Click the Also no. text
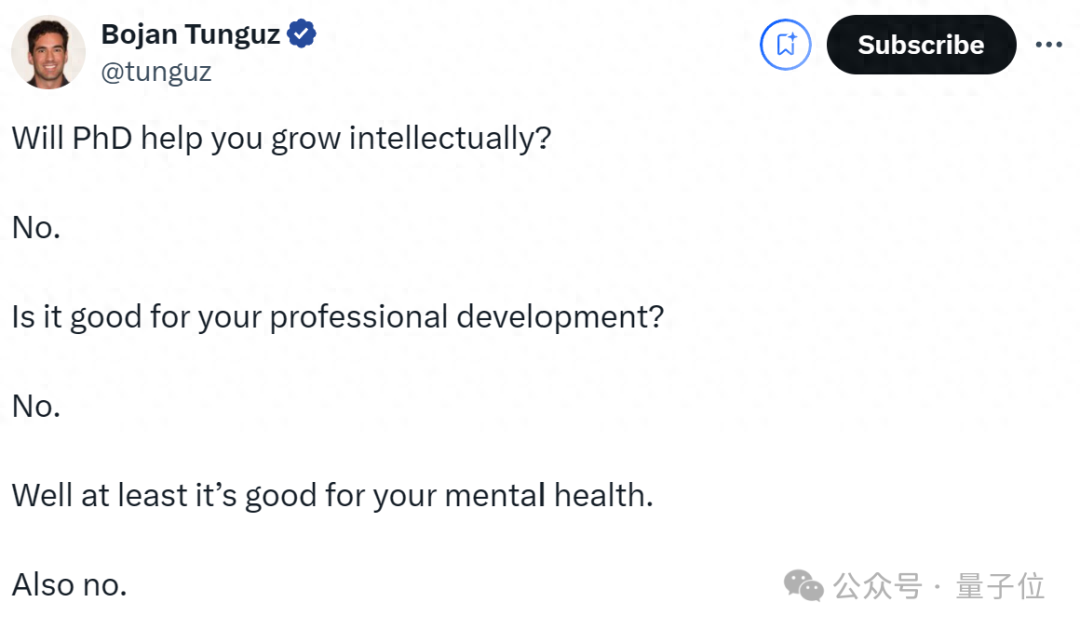This screenshot has width=1080, height=629. coord(68,584)
